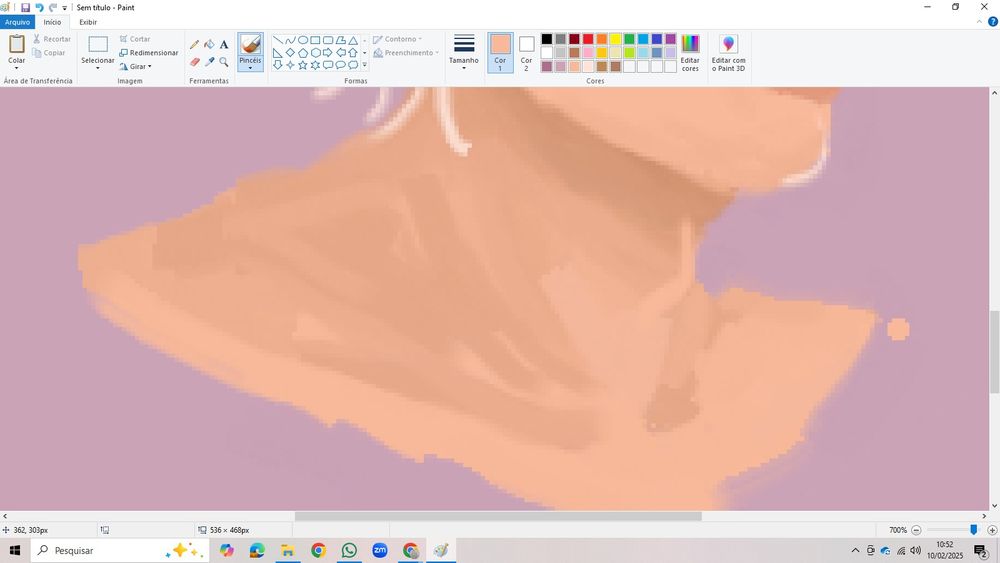The image size is (1000, 563).
Task: Select the Pencil tool
Action: 195,45
